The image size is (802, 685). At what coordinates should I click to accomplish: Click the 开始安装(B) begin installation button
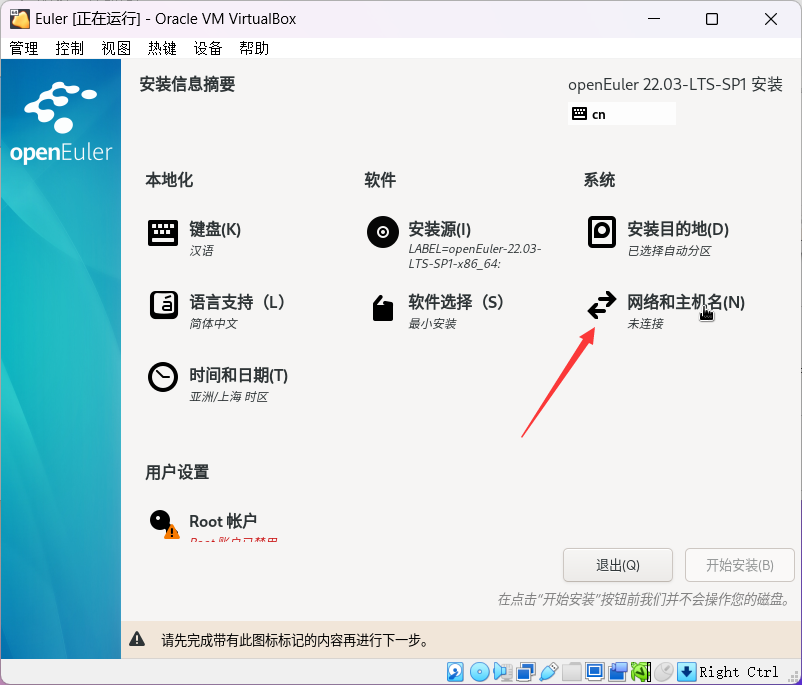pos(740,565)
